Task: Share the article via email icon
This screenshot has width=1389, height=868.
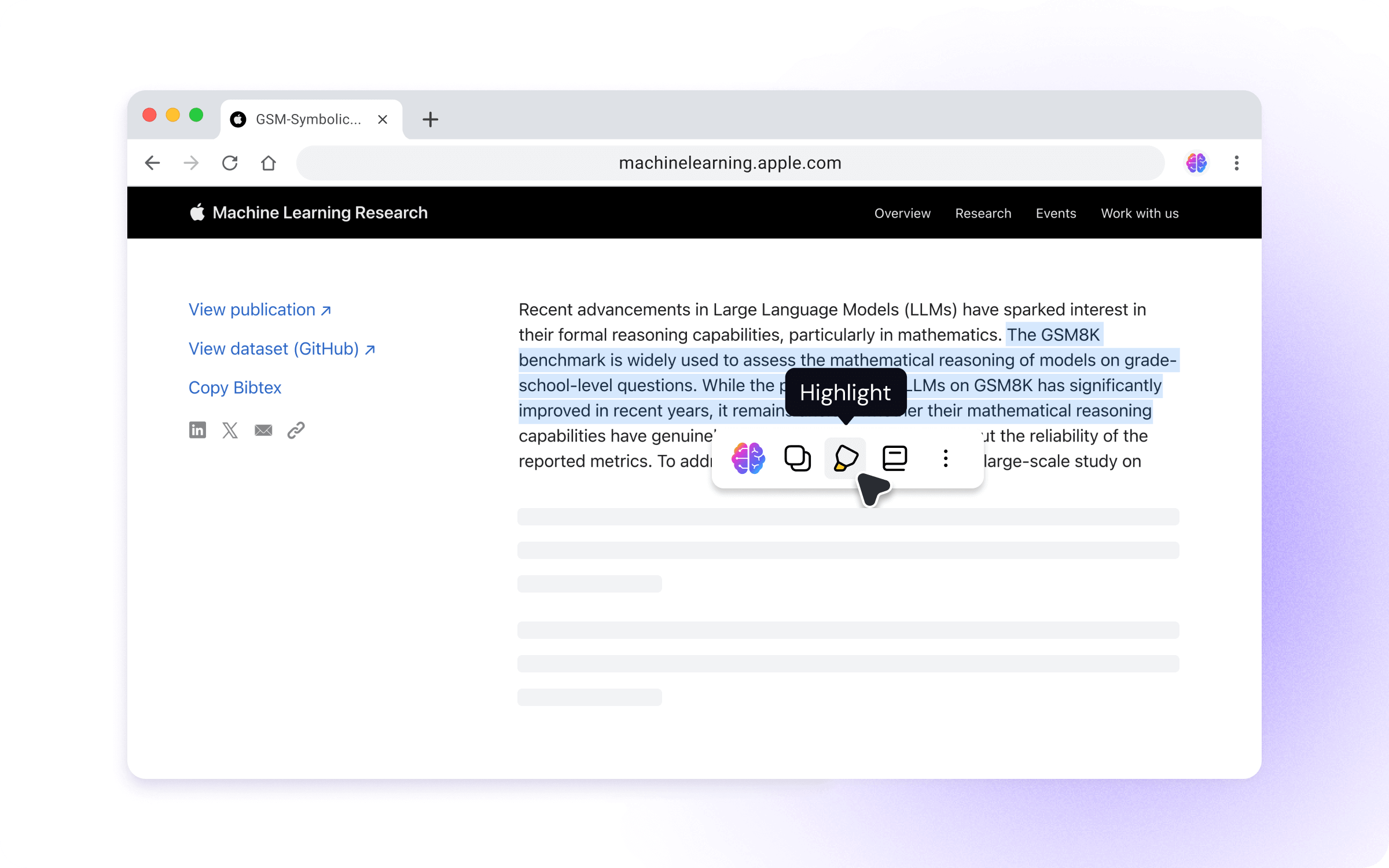Action: pyautogui.click(x=263, y=431)
